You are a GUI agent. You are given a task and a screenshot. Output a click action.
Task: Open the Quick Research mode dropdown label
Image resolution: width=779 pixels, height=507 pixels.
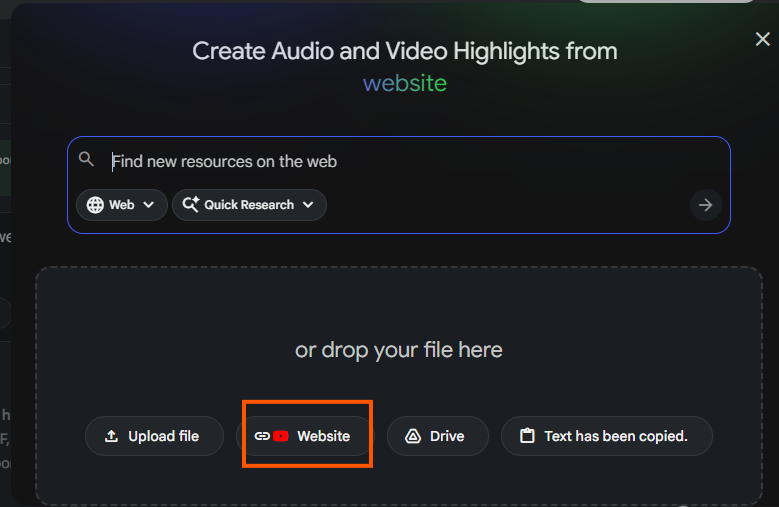(x=249, y=205)
